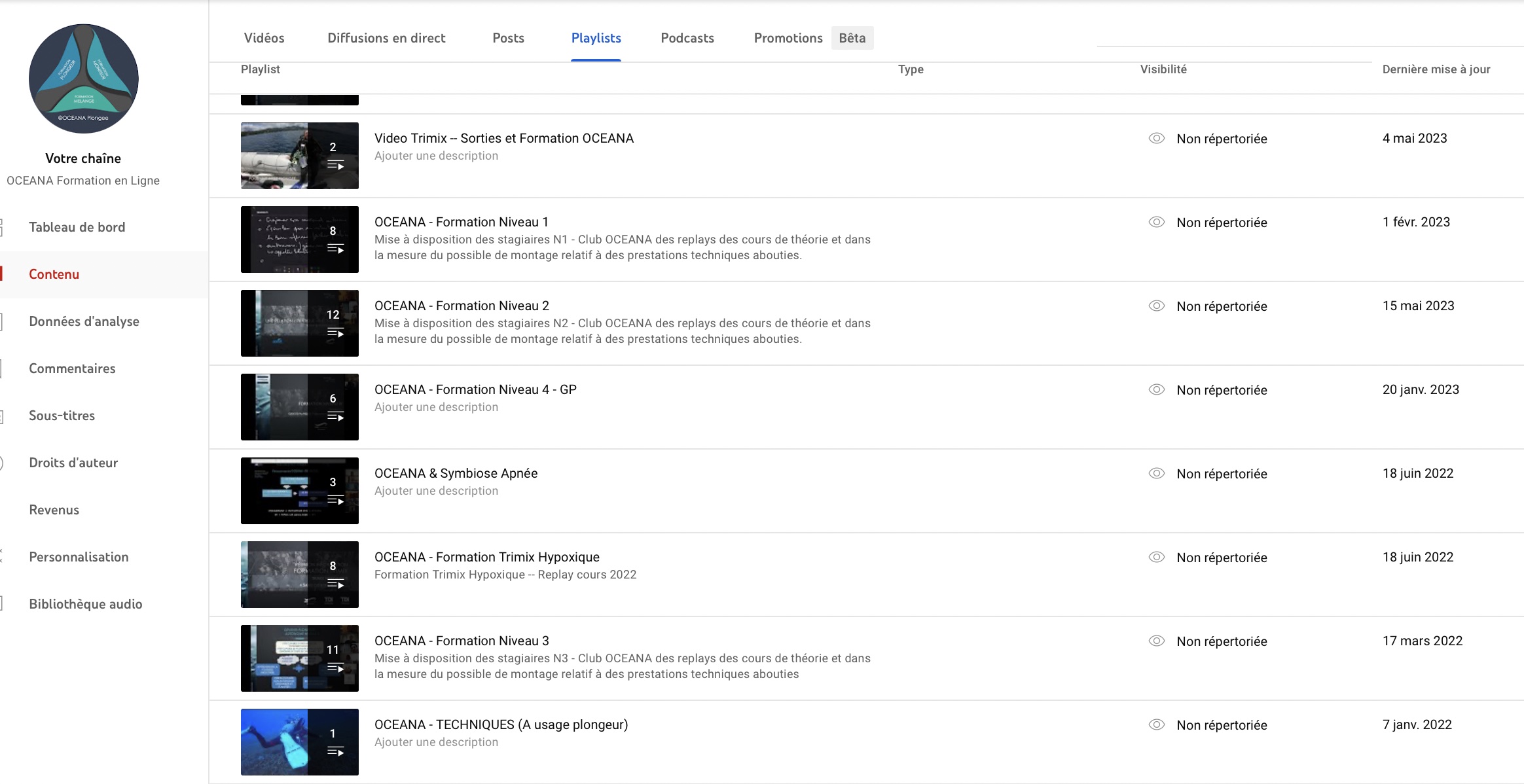
Task: Open the Posts tab
Action: click(508, 38)
